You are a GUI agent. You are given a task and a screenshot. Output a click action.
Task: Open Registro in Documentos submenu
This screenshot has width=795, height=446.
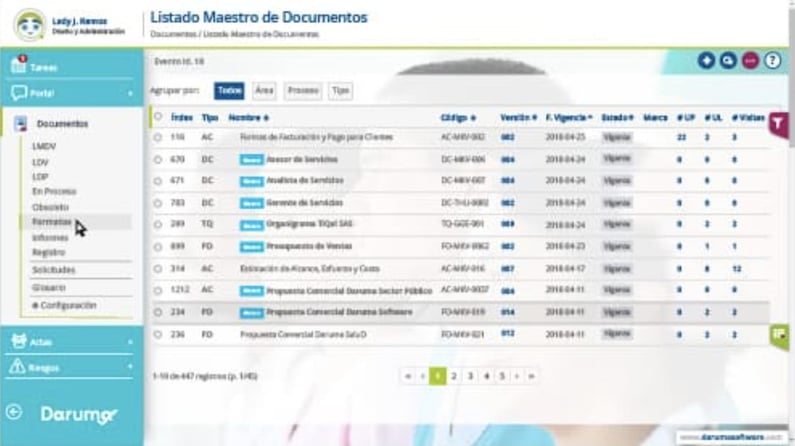coord(48,252)
